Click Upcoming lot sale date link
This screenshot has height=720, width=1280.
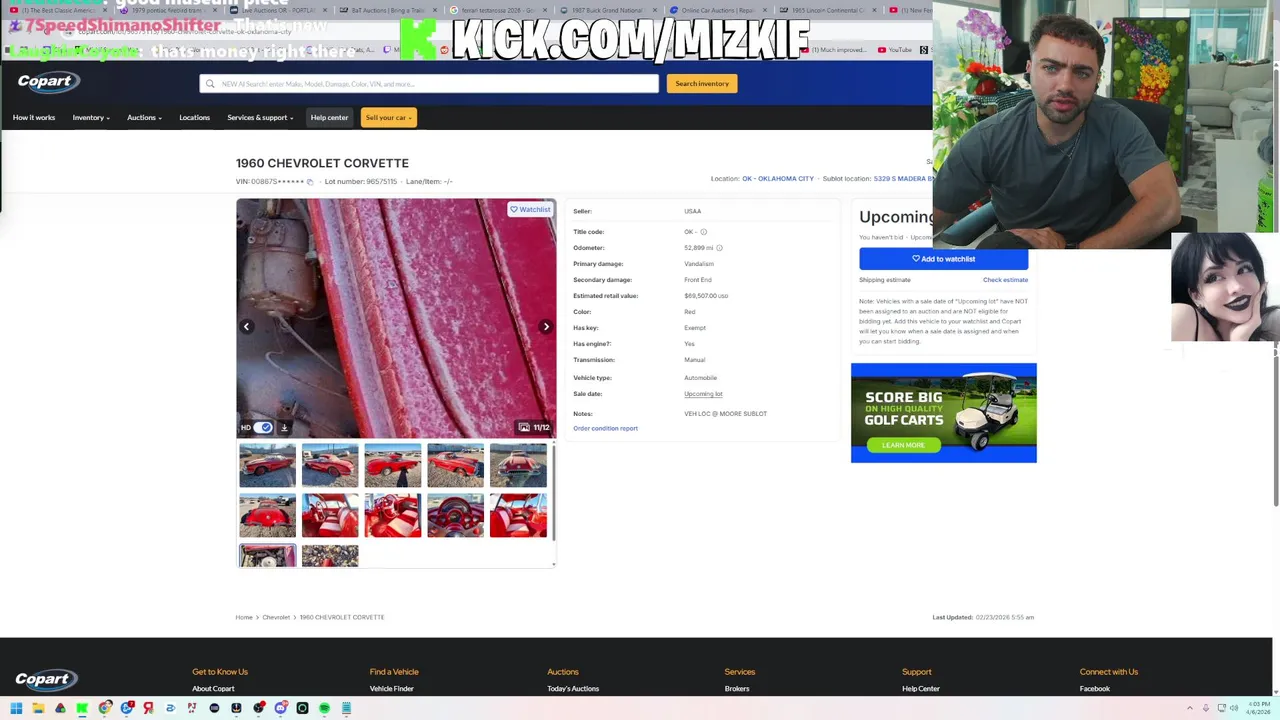pyautogui.click(x=703, y=394)
